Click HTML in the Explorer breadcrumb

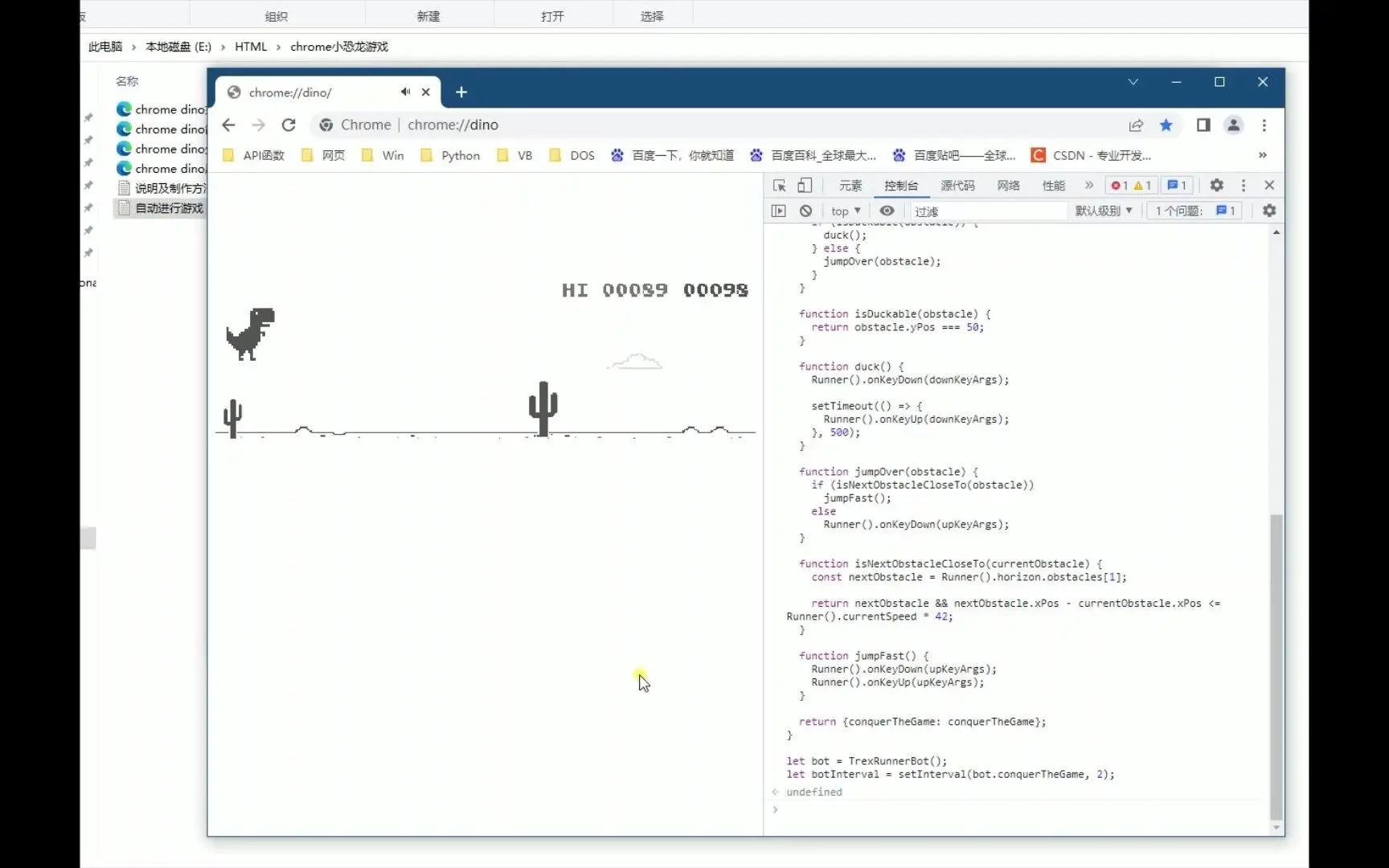coord(251,47)
